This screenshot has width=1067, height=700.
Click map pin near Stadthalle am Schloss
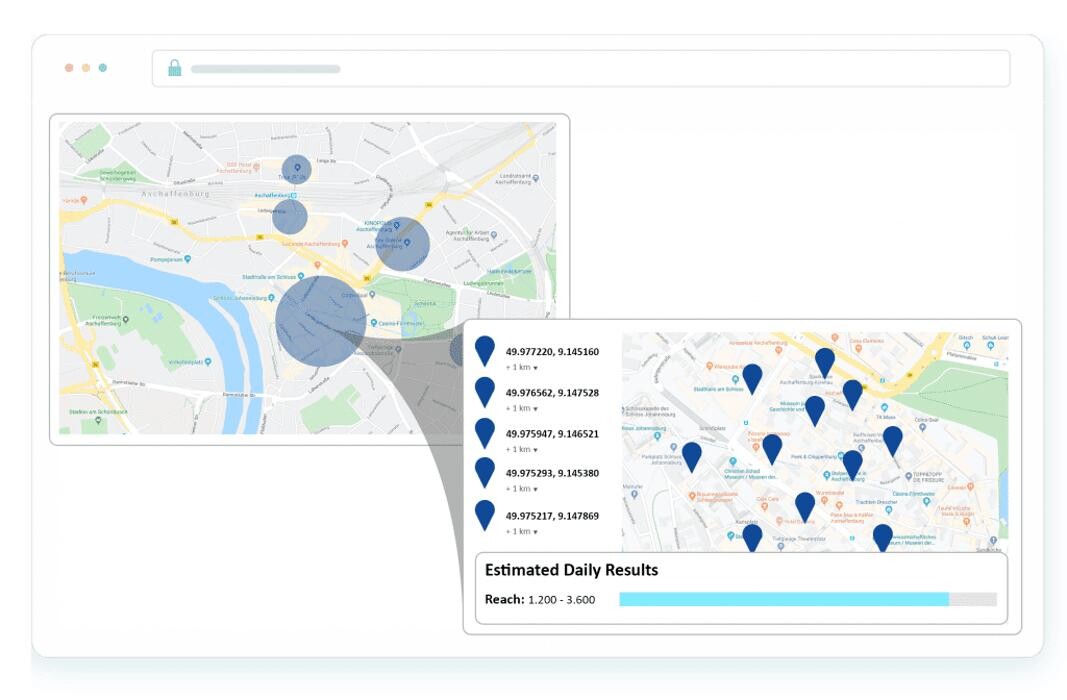752,378
